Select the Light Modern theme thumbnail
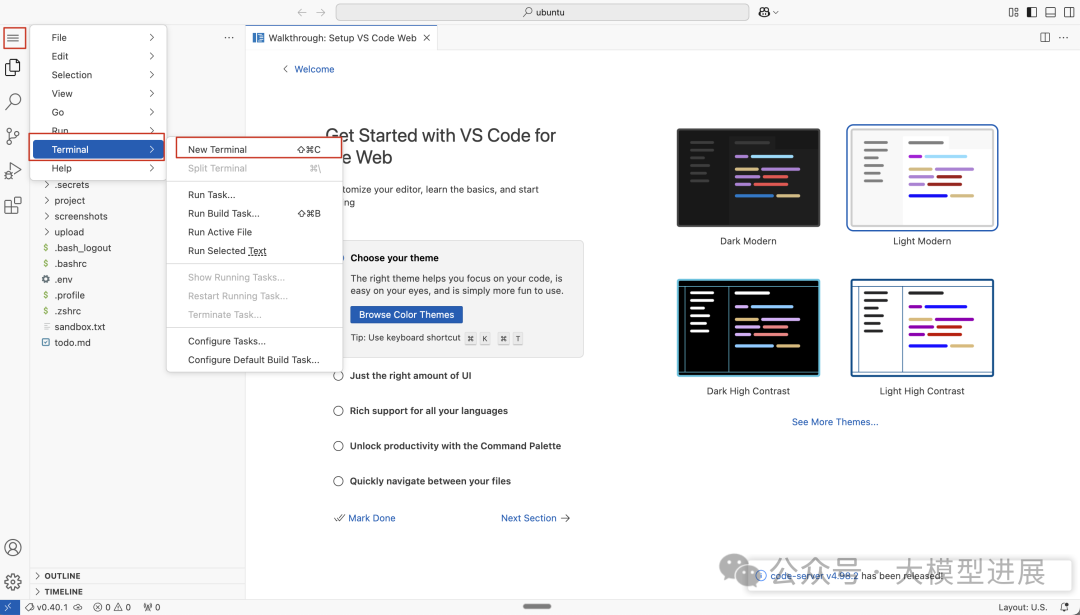 click(922, 178)
